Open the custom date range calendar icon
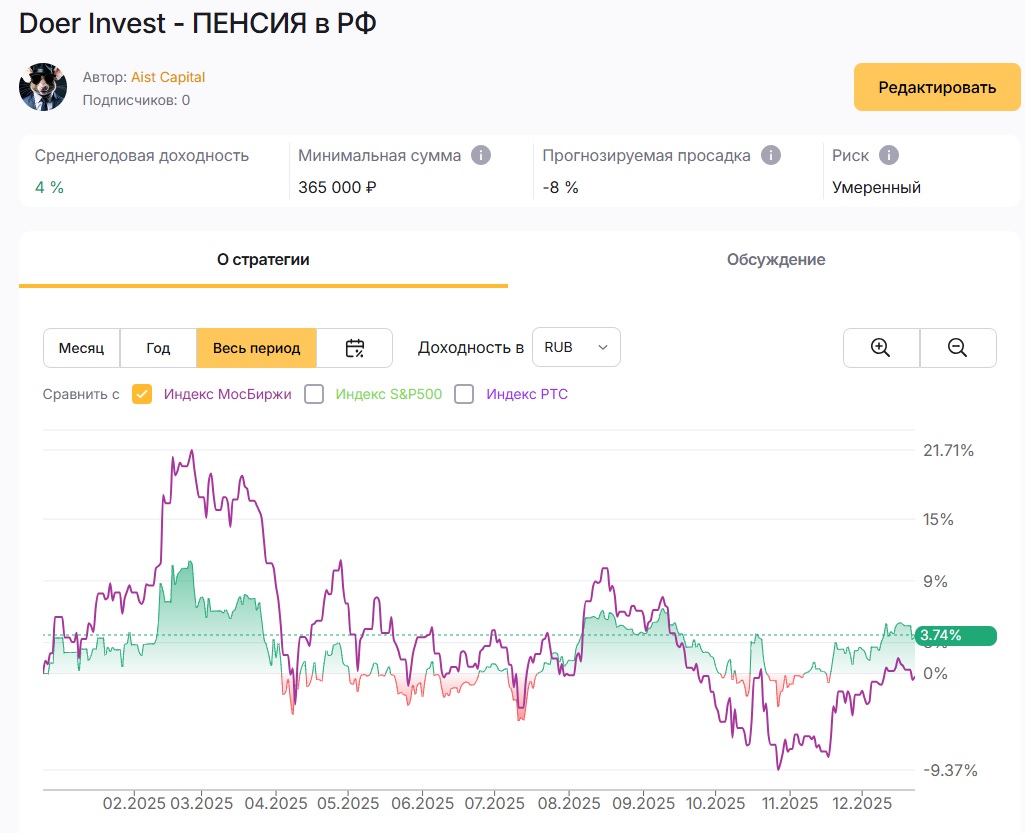1025x833 pixels. [x=355, y=348]
